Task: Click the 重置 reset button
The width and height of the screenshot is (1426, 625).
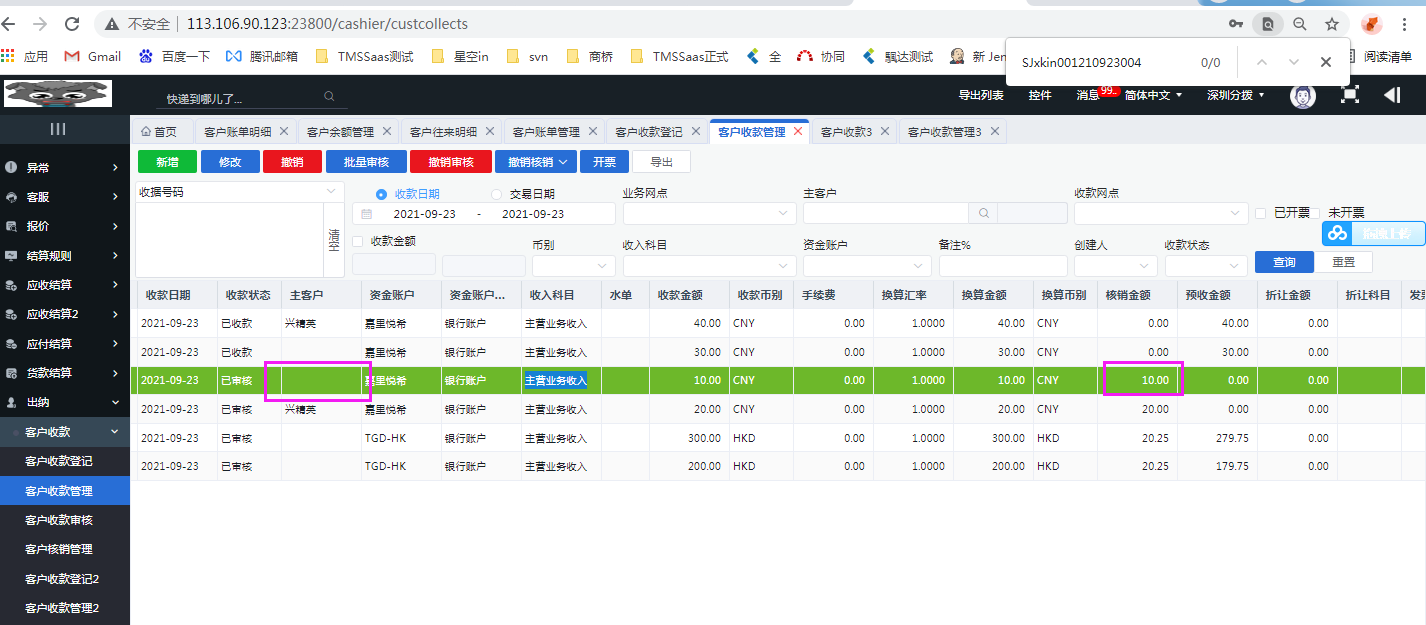Action: click(x=1343, y=262)
